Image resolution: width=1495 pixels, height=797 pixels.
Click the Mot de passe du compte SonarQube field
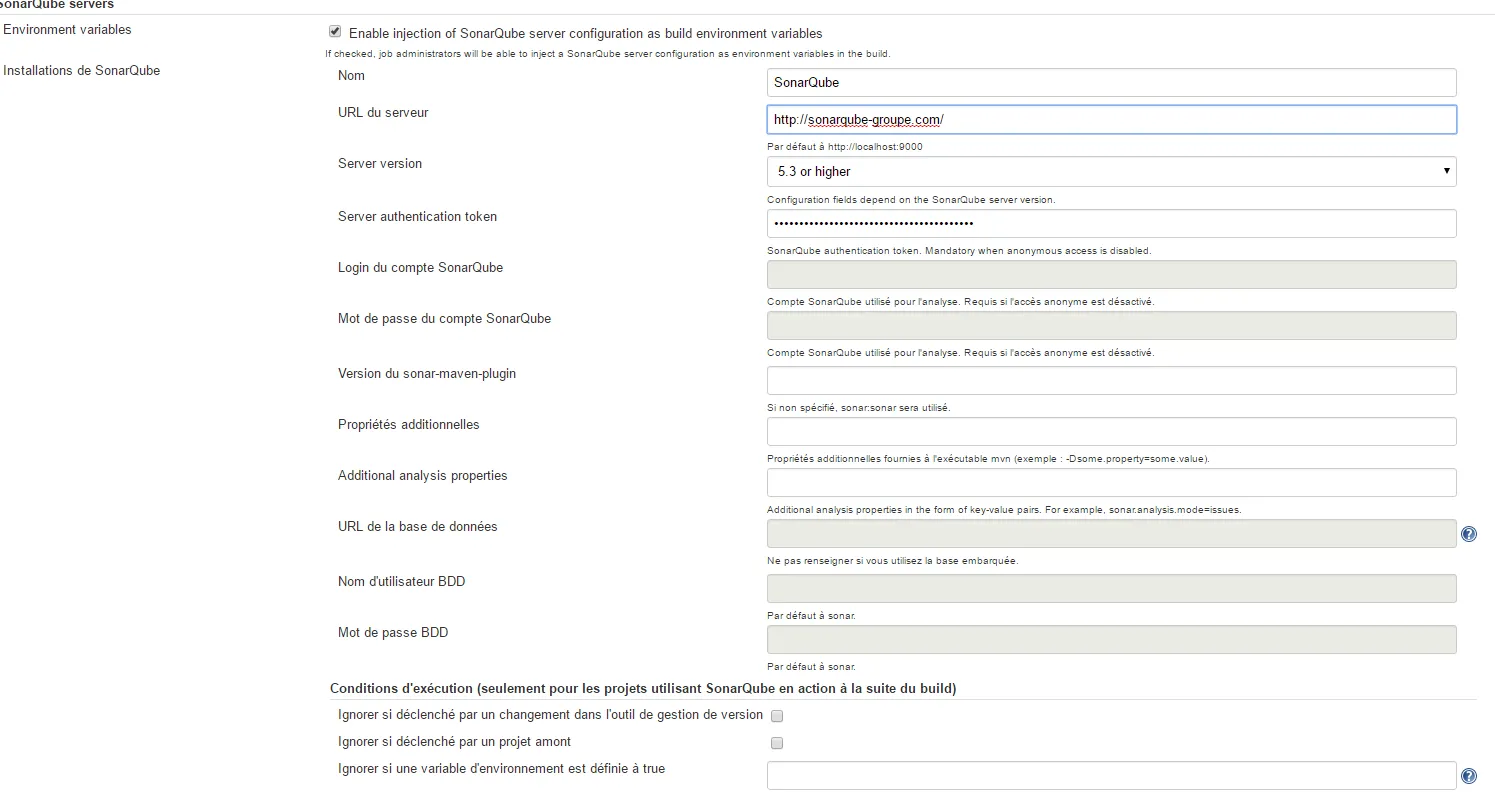click(1110, 325)
